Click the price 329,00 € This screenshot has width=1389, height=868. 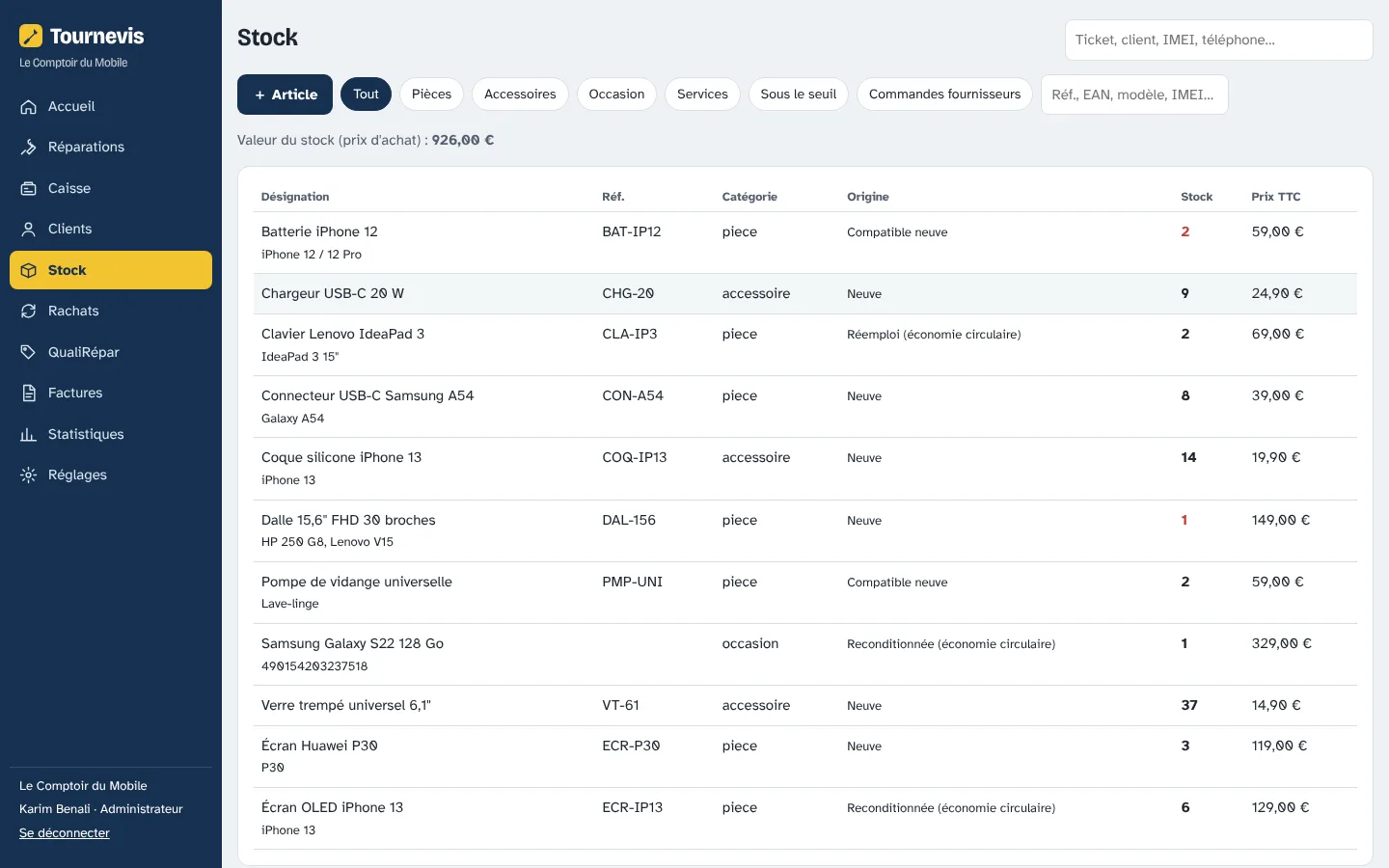tap(1281, 644)
